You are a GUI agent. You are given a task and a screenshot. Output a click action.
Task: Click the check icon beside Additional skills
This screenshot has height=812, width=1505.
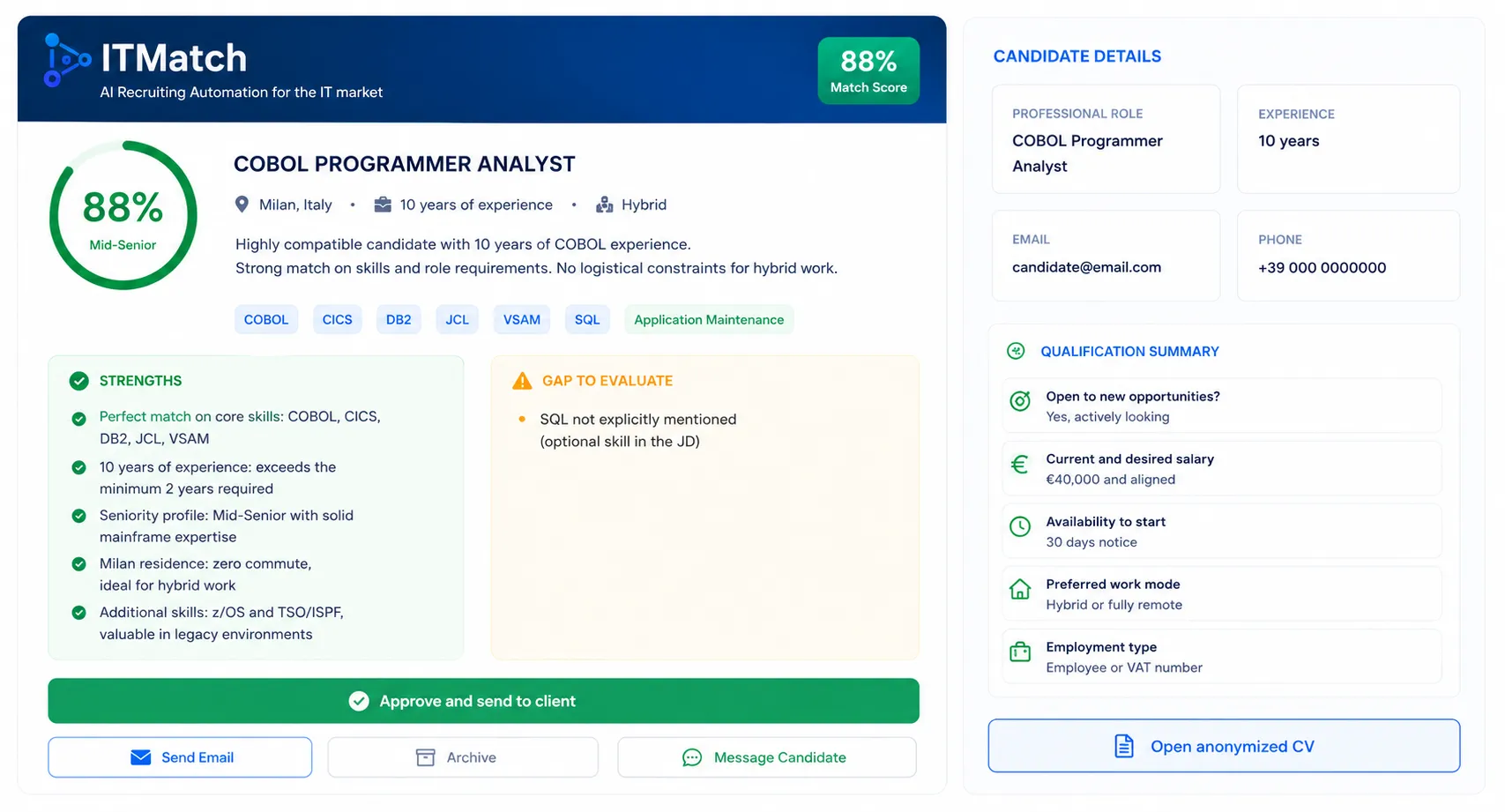(x=78, y=613)
